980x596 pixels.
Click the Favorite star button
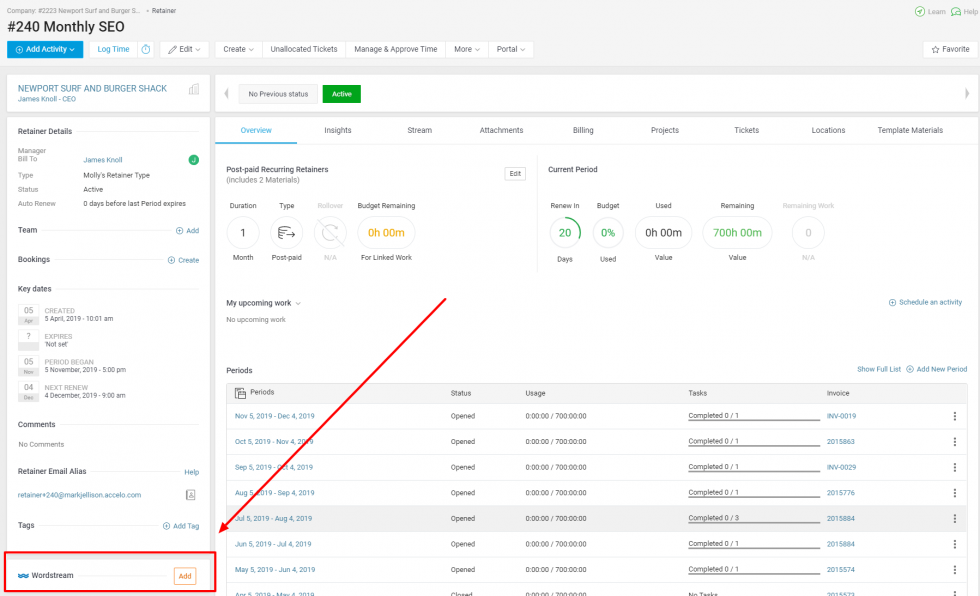tap(949, 49)
